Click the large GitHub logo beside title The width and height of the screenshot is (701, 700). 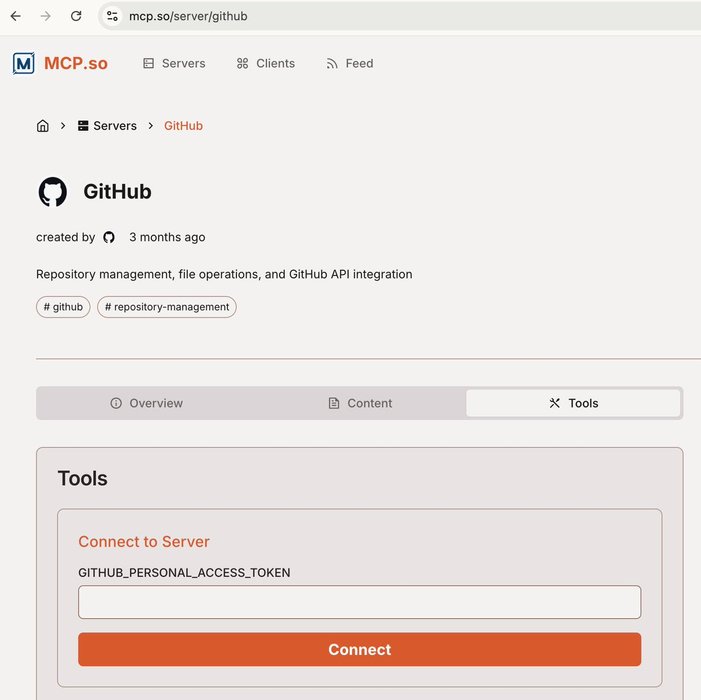click(53, 192)
